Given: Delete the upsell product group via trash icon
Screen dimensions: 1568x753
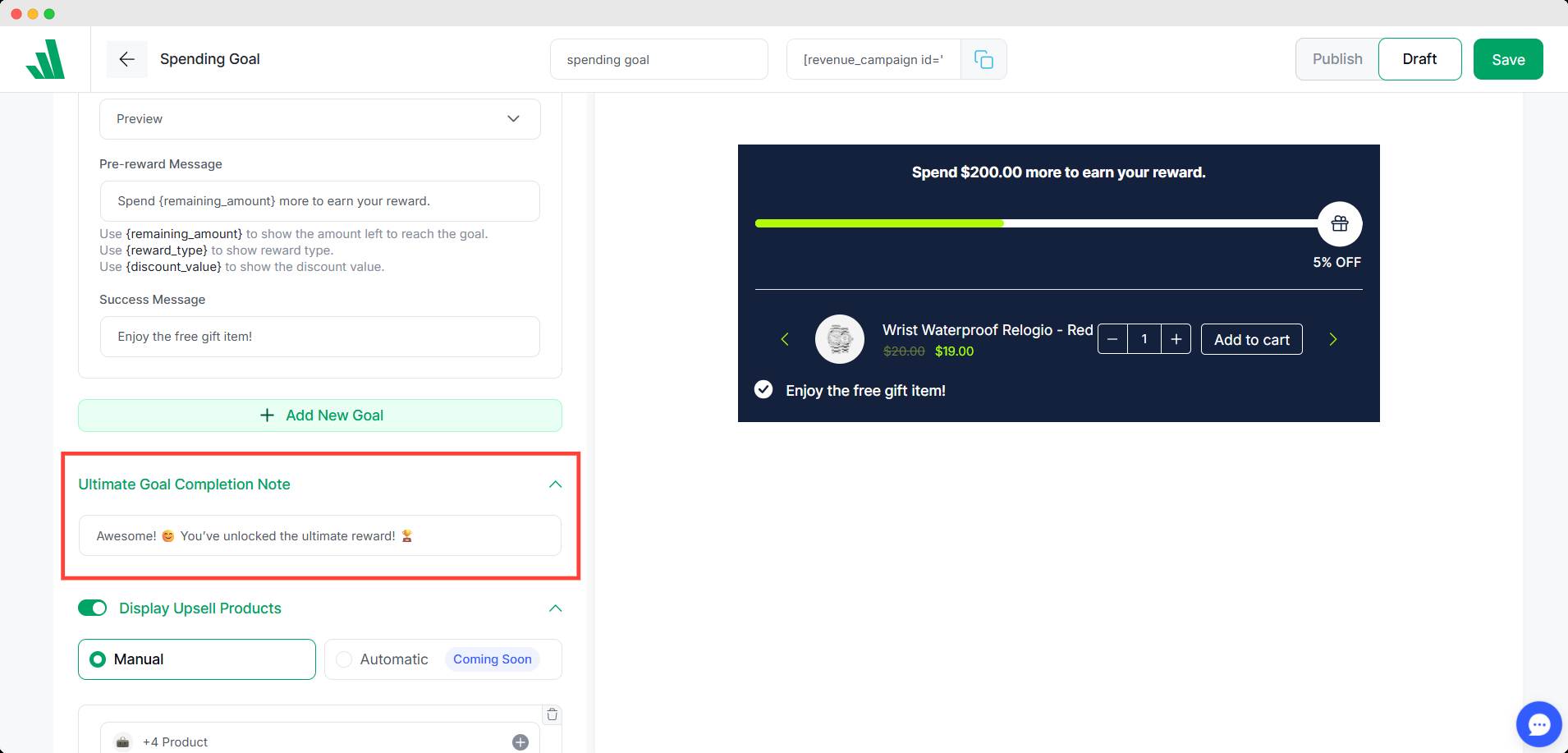Looking at the screenshot, I should click(x=552, y=714).
